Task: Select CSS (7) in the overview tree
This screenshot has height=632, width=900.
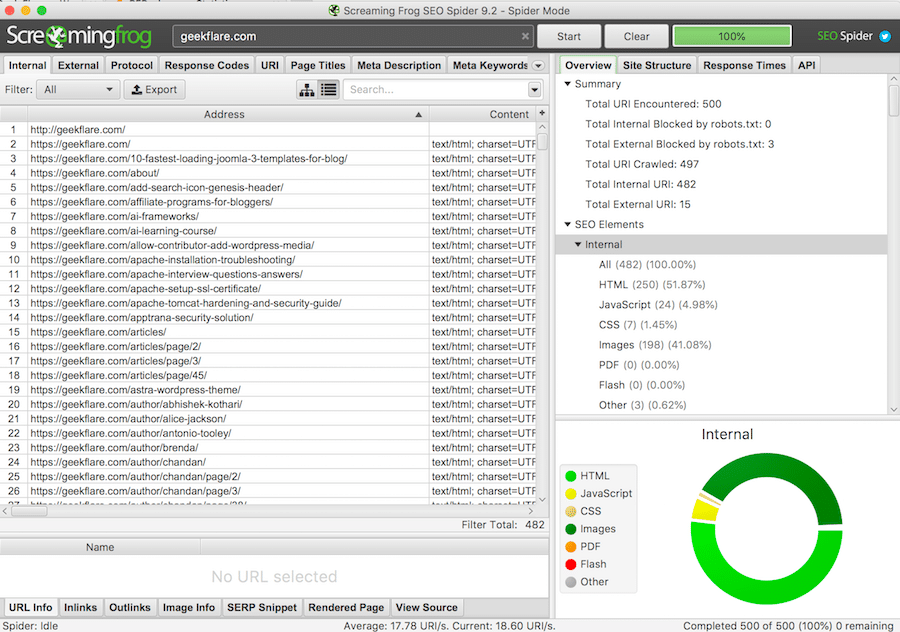Action: [638, 325]
